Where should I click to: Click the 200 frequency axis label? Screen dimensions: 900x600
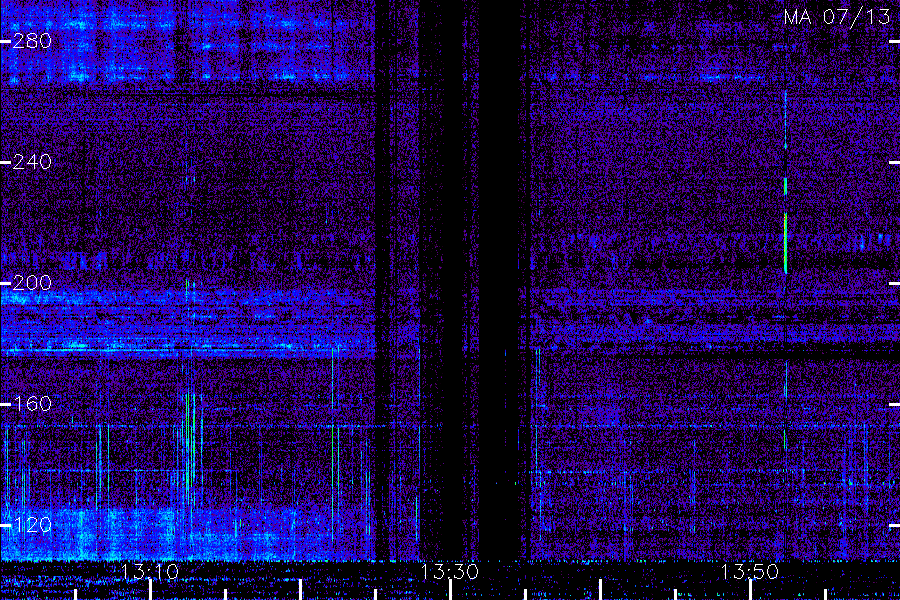click(32, 283)
